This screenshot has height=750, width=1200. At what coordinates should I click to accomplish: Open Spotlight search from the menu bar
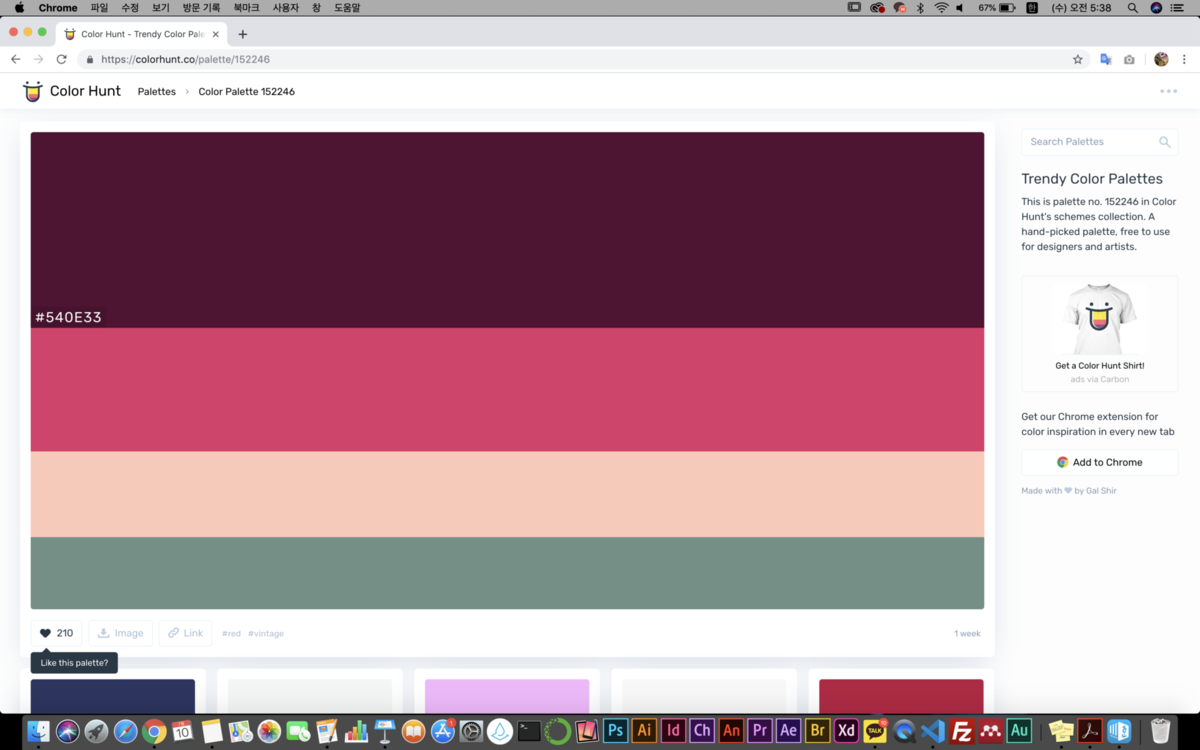pyautogui.click(x=1133, y=7)
